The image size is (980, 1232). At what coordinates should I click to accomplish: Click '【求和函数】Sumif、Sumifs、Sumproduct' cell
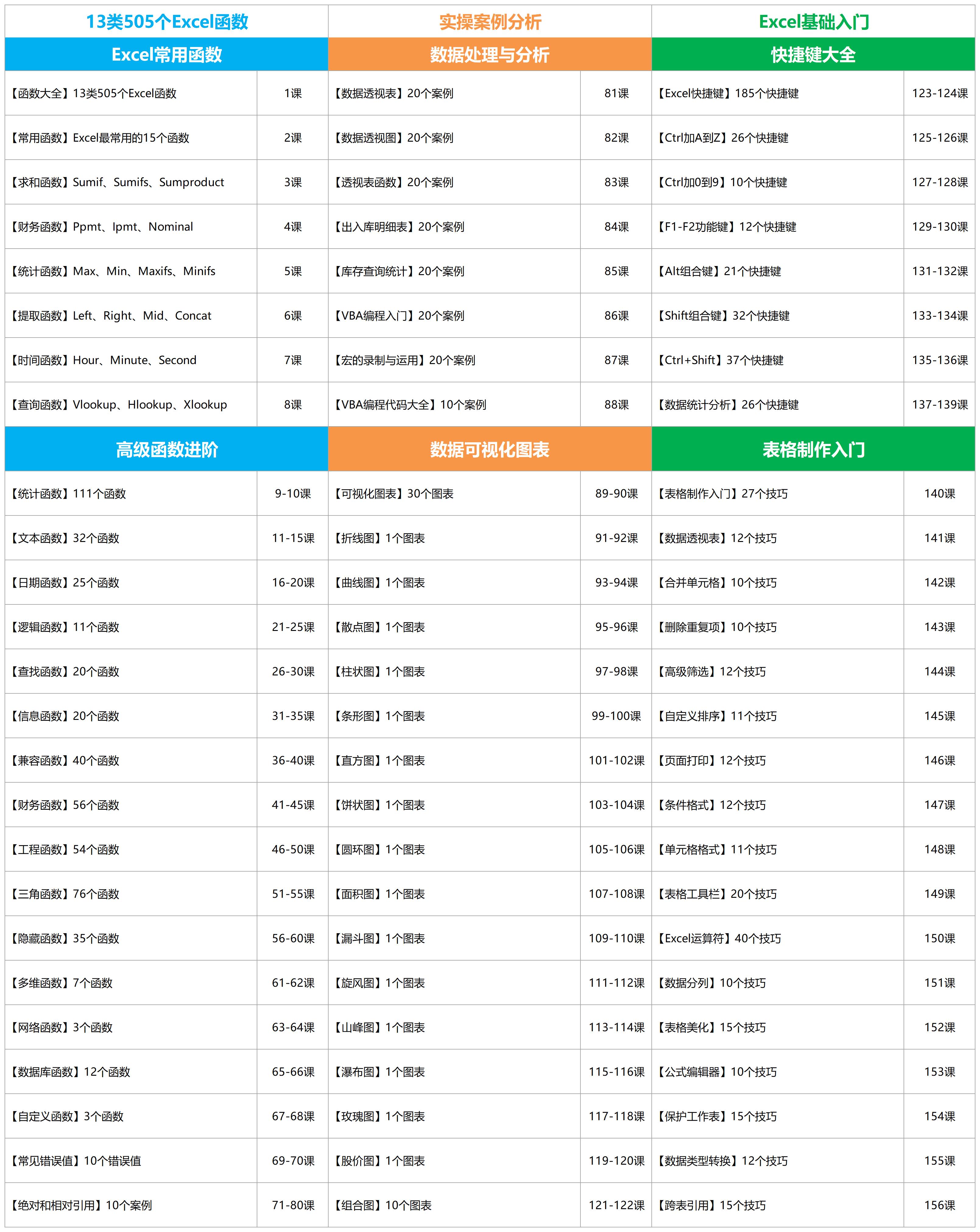[131, 182]
